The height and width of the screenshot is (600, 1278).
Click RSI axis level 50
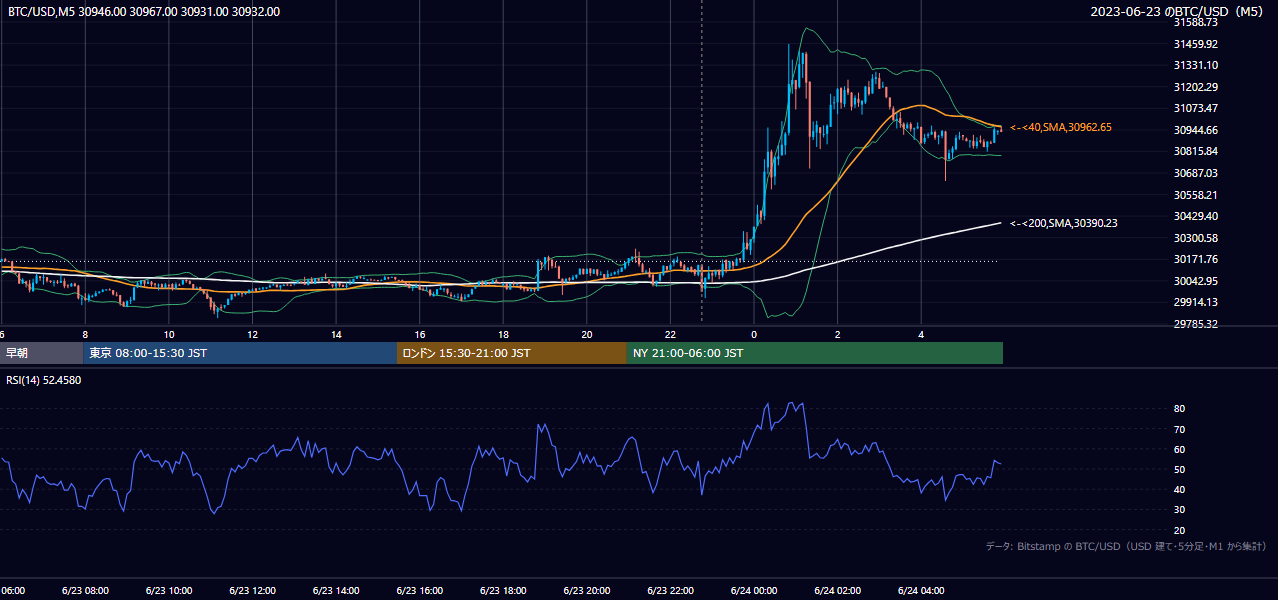[x=1180, y=469]
